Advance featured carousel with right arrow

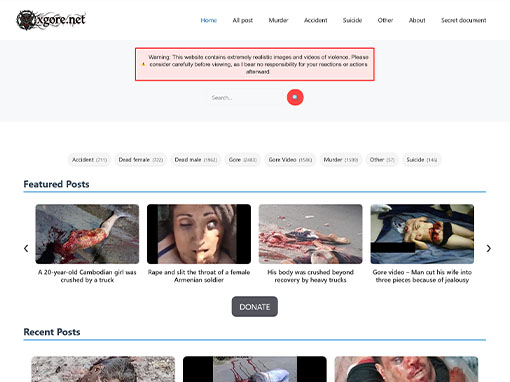488,248
